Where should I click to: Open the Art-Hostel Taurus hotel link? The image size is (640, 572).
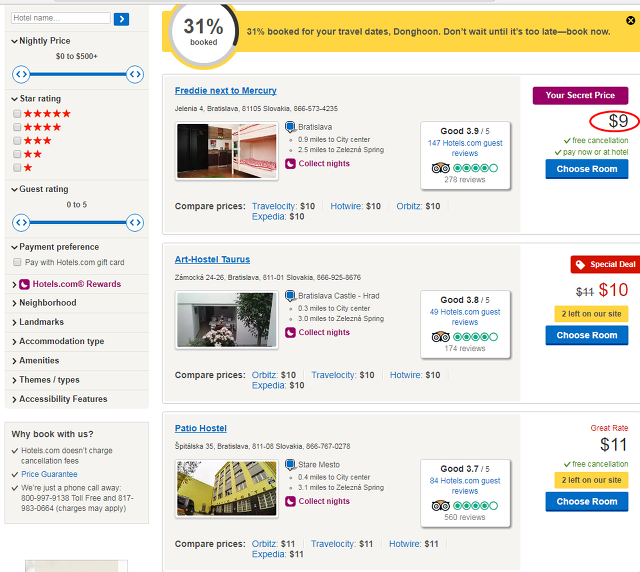pos(212,260)
